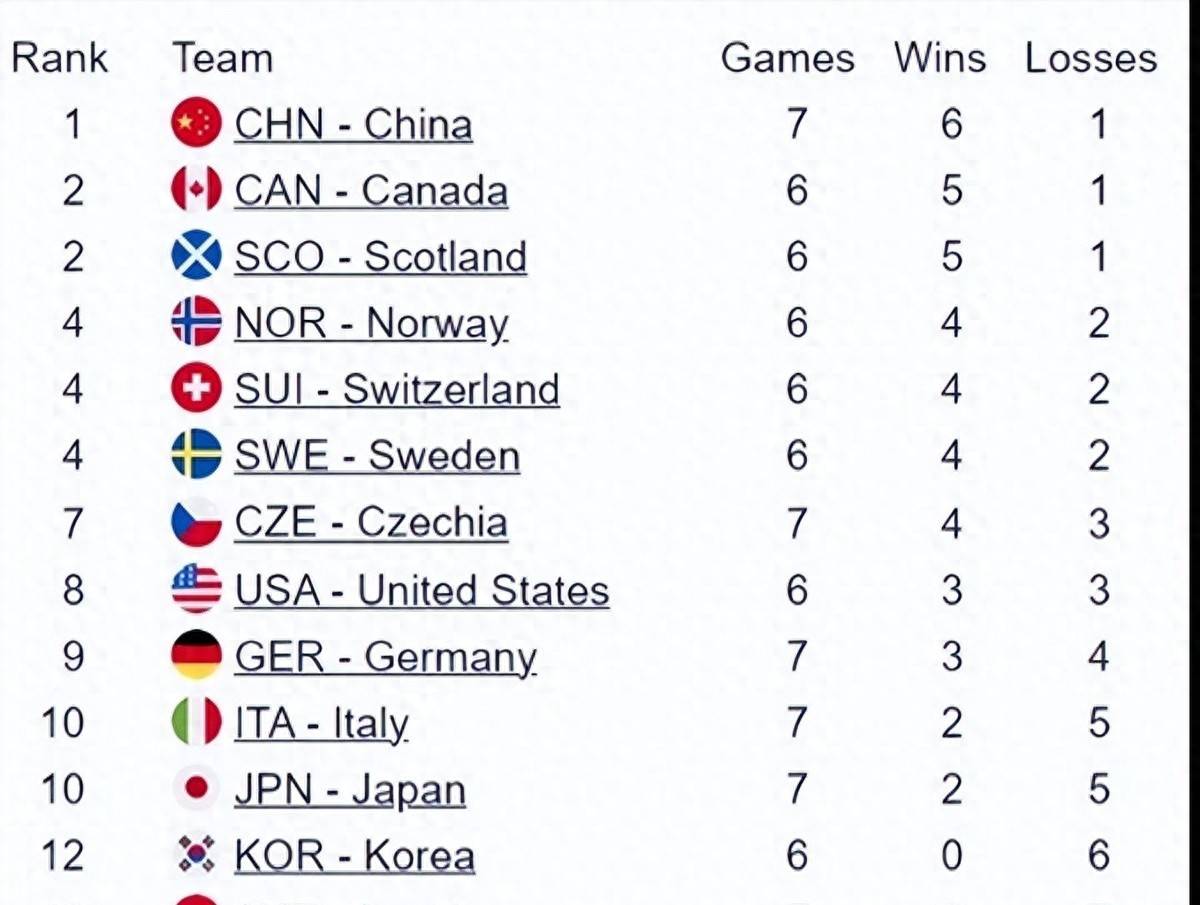Click the Germany flag icon

(196, 656)
